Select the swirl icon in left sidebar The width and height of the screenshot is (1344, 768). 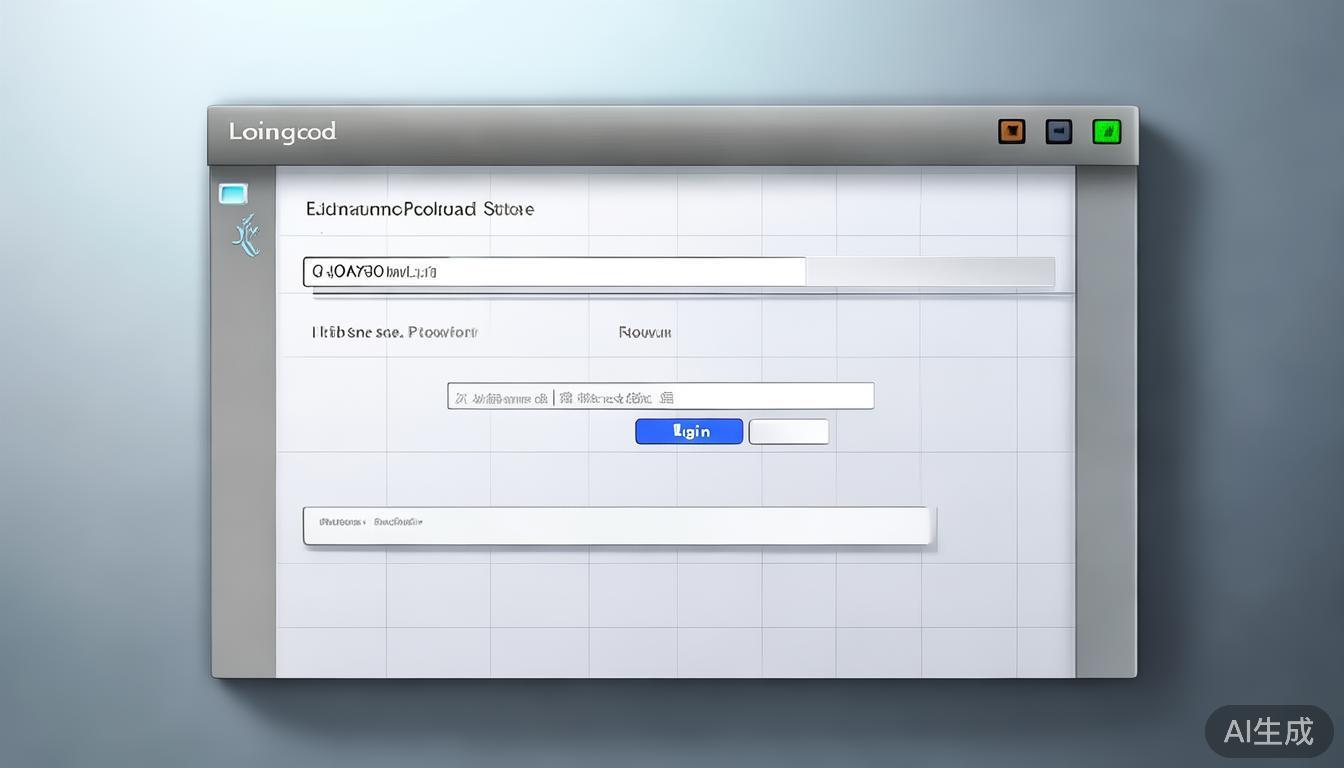[246, 236]
